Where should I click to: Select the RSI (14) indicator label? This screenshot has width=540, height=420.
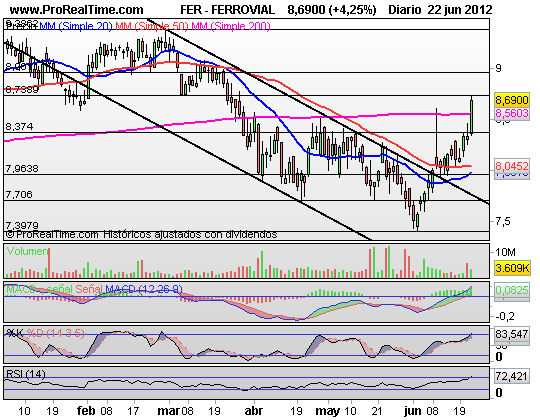(26, 374)
